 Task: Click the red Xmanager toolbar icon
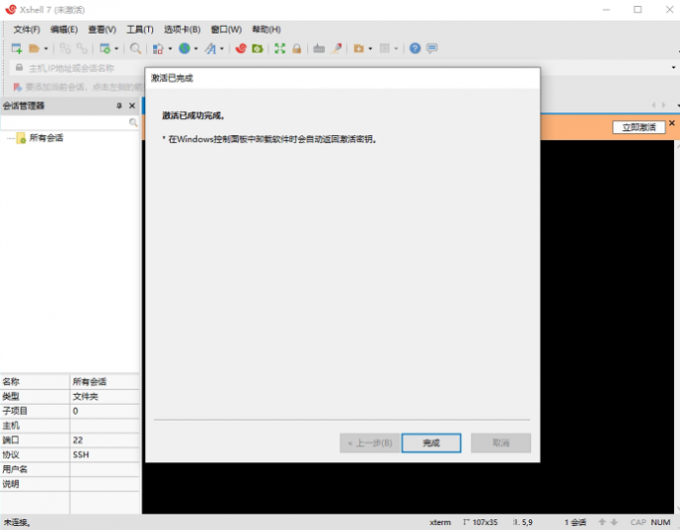click(241, 48)
